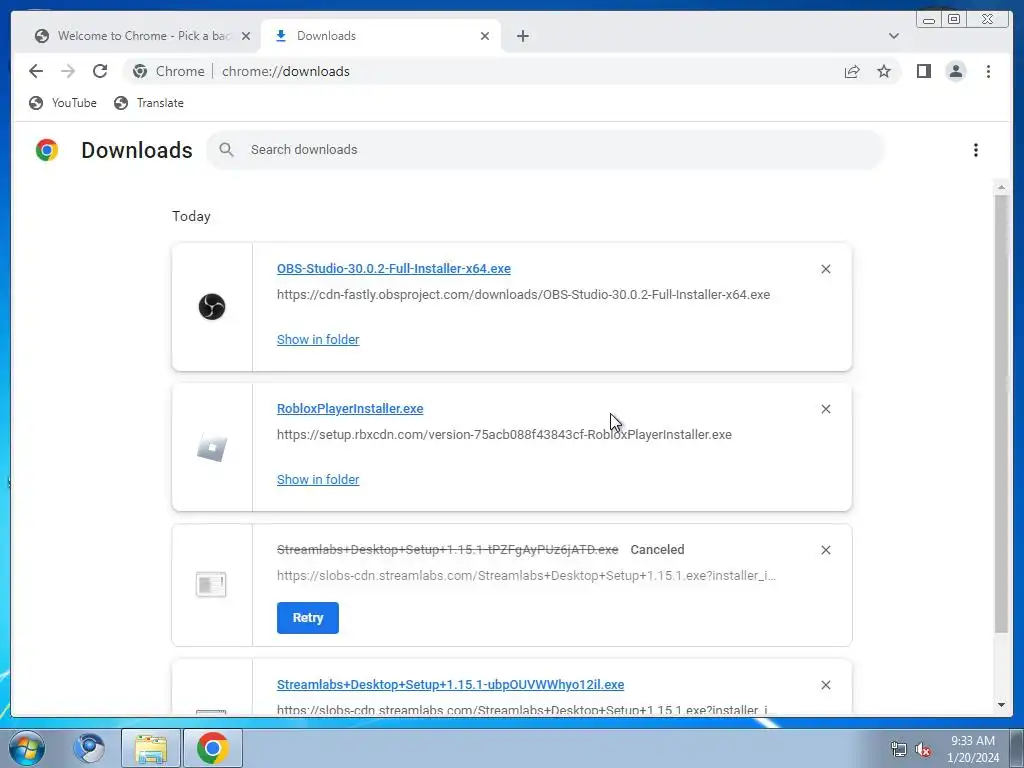Screen dimensions: 1024x768
Task: Open the second Chromium-style taskbar icon
Action: click(x=89, y=748)
